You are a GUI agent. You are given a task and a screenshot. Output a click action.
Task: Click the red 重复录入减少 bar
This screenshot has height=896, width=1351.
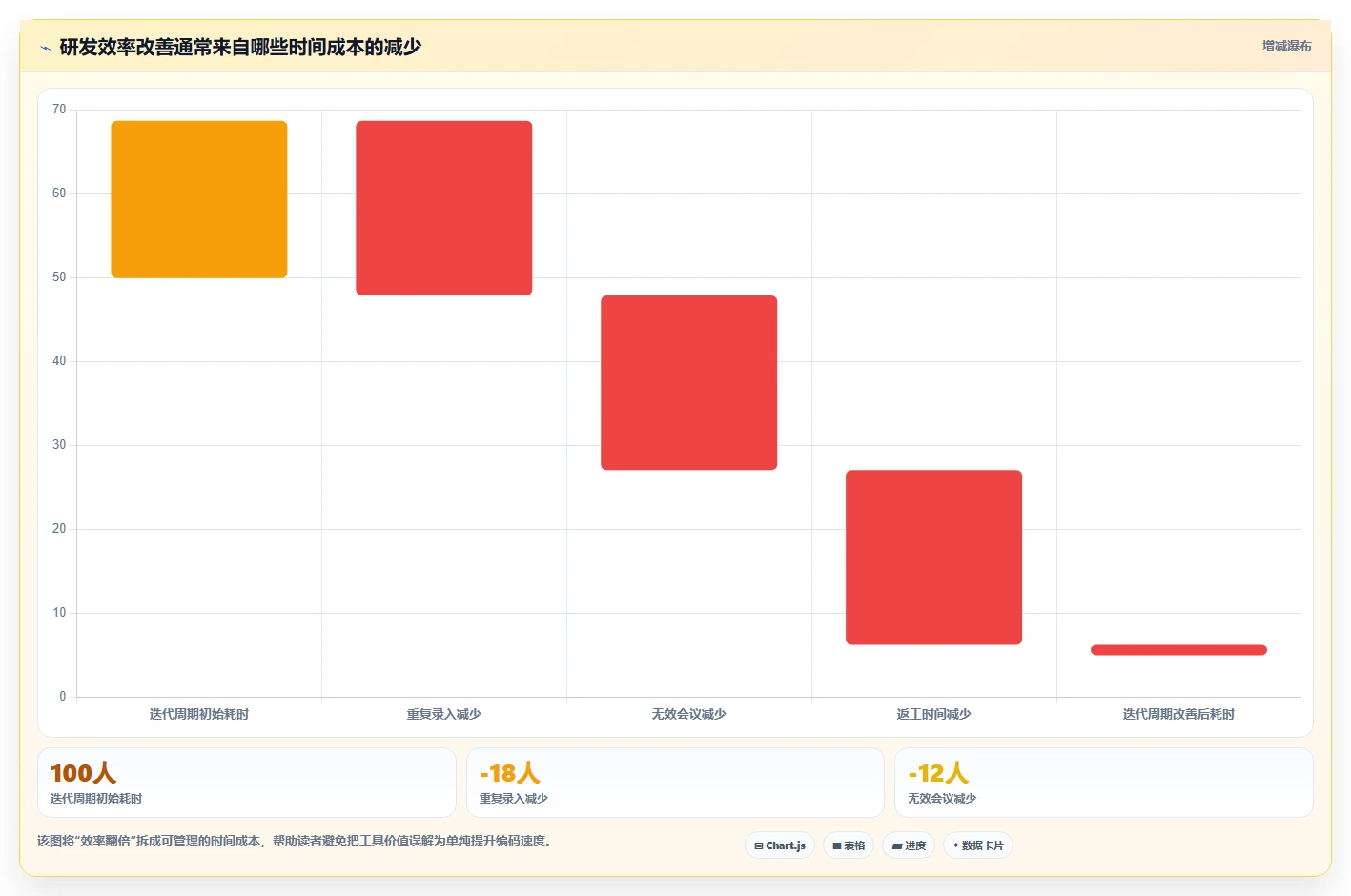click(444, 208)
